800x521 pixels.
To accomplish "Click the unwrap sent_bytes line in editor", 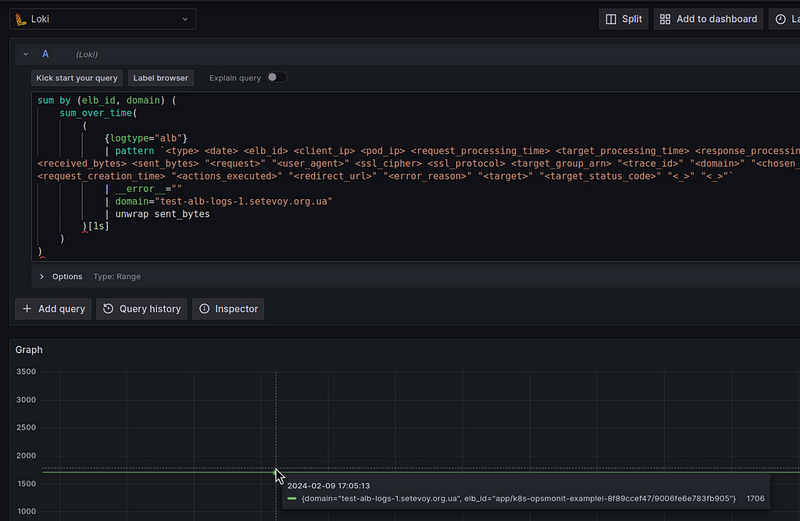I will [x=162, y=214].
